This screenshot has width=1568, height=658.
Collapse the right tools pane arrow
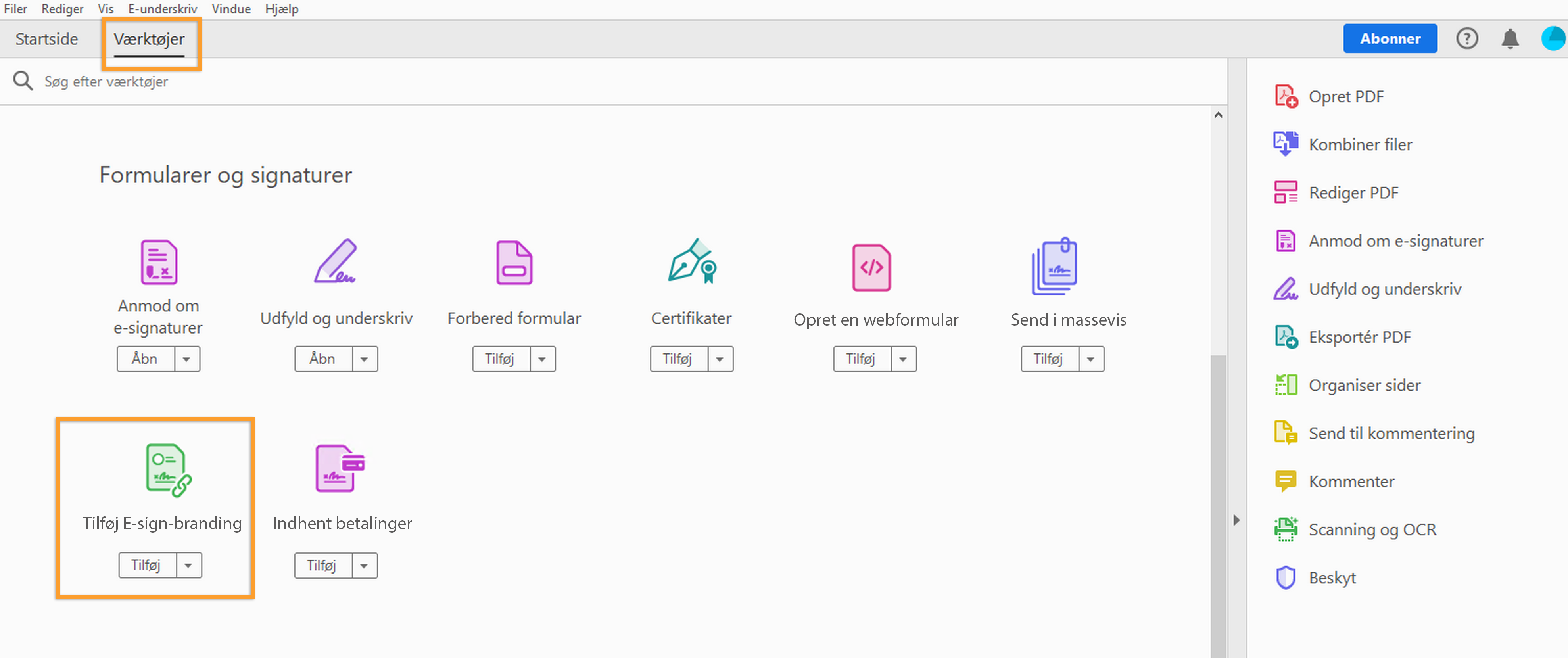1236,520
